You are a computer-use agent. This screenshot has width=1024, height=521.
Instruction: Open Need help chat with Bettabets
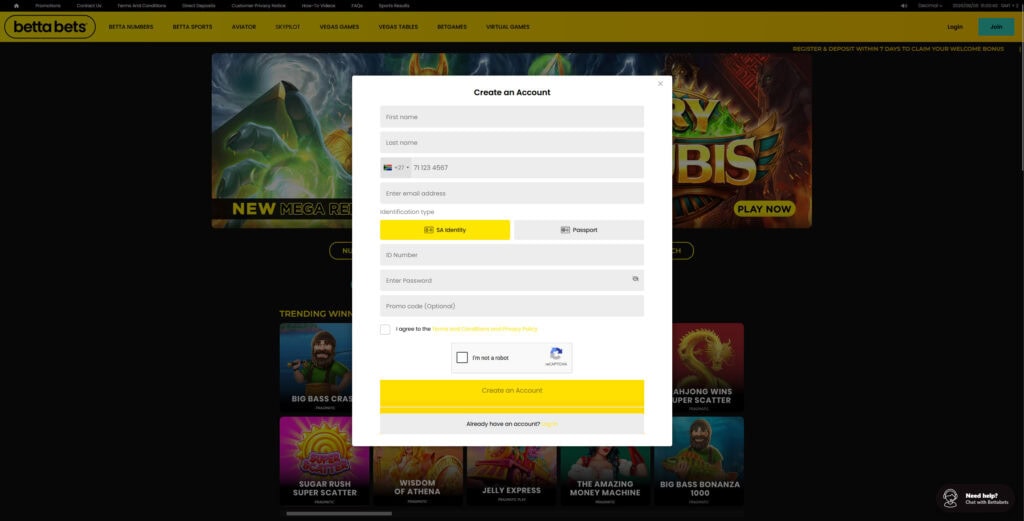976,498
